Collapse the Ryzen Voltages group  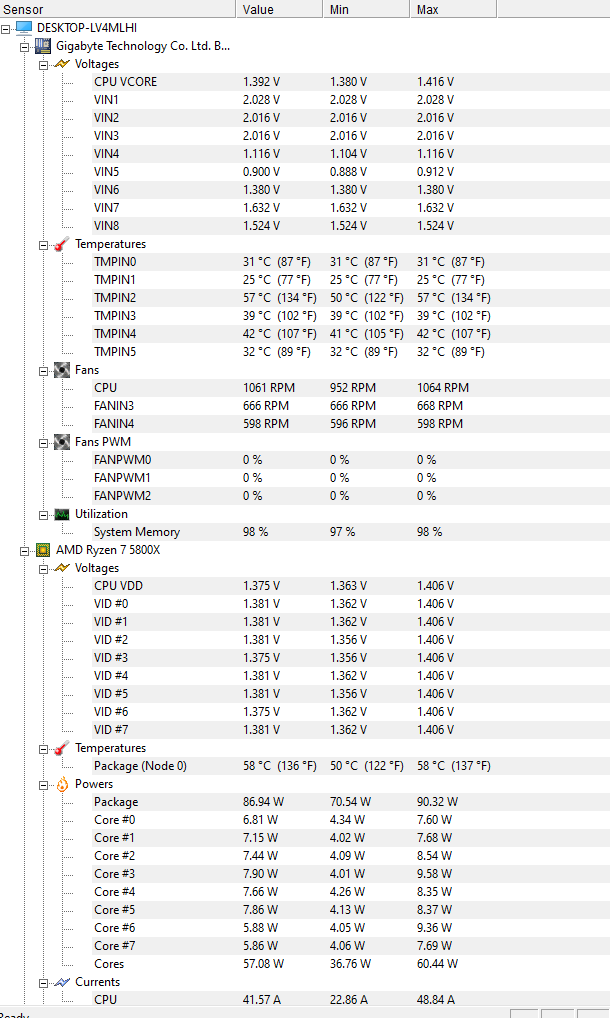click(x=43, y=569)
